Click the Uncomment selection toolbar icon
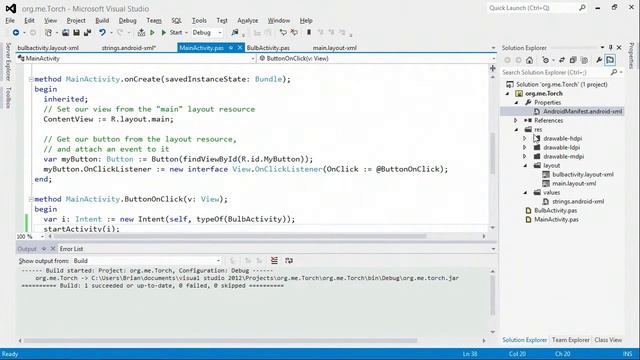The width and height of the screenshot is (640, 360). tap(293, 33)
